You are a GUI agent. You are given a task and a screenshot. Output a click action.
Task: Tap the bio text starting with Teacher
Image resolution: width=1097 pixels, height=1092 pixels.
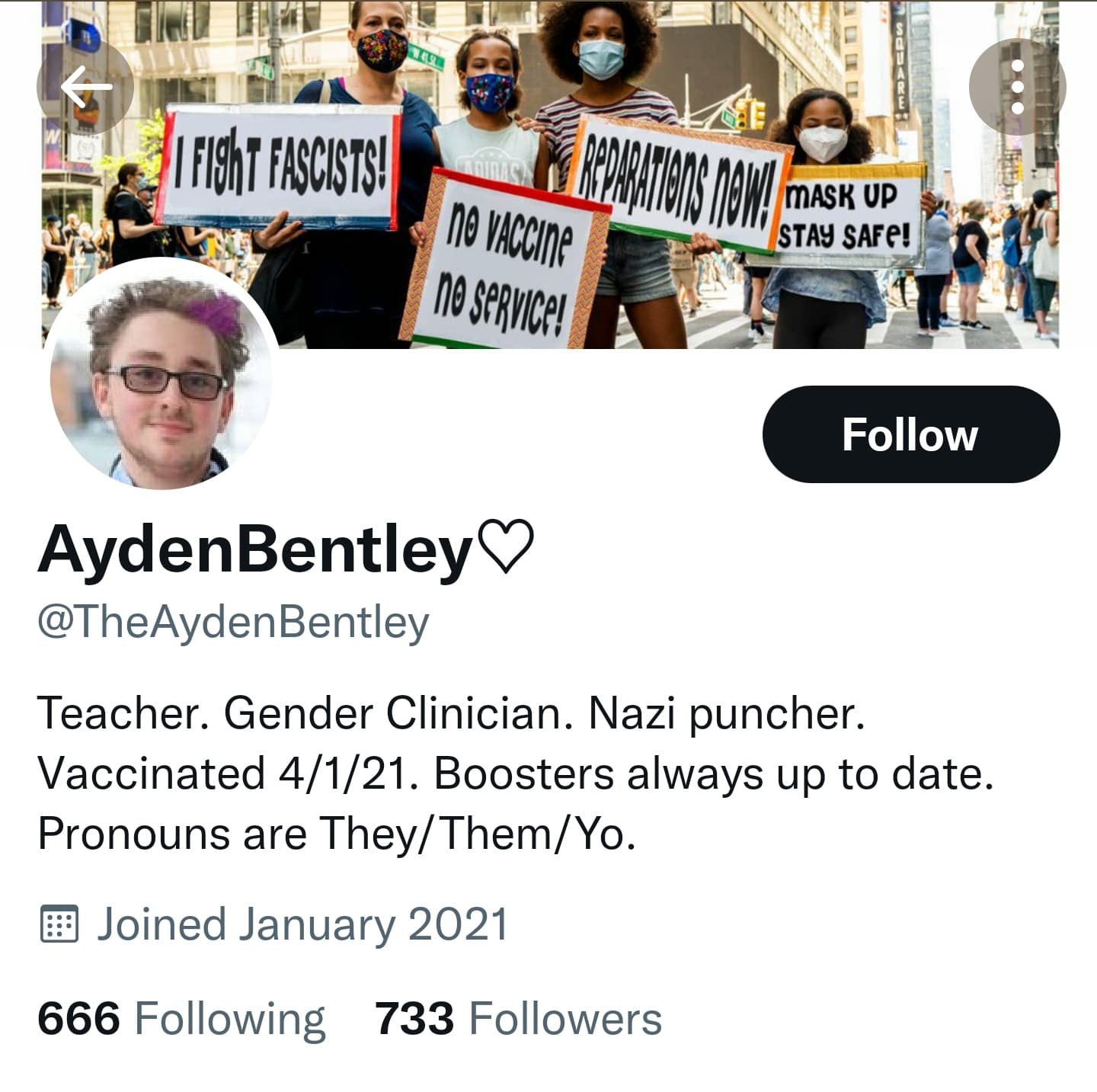516,773
